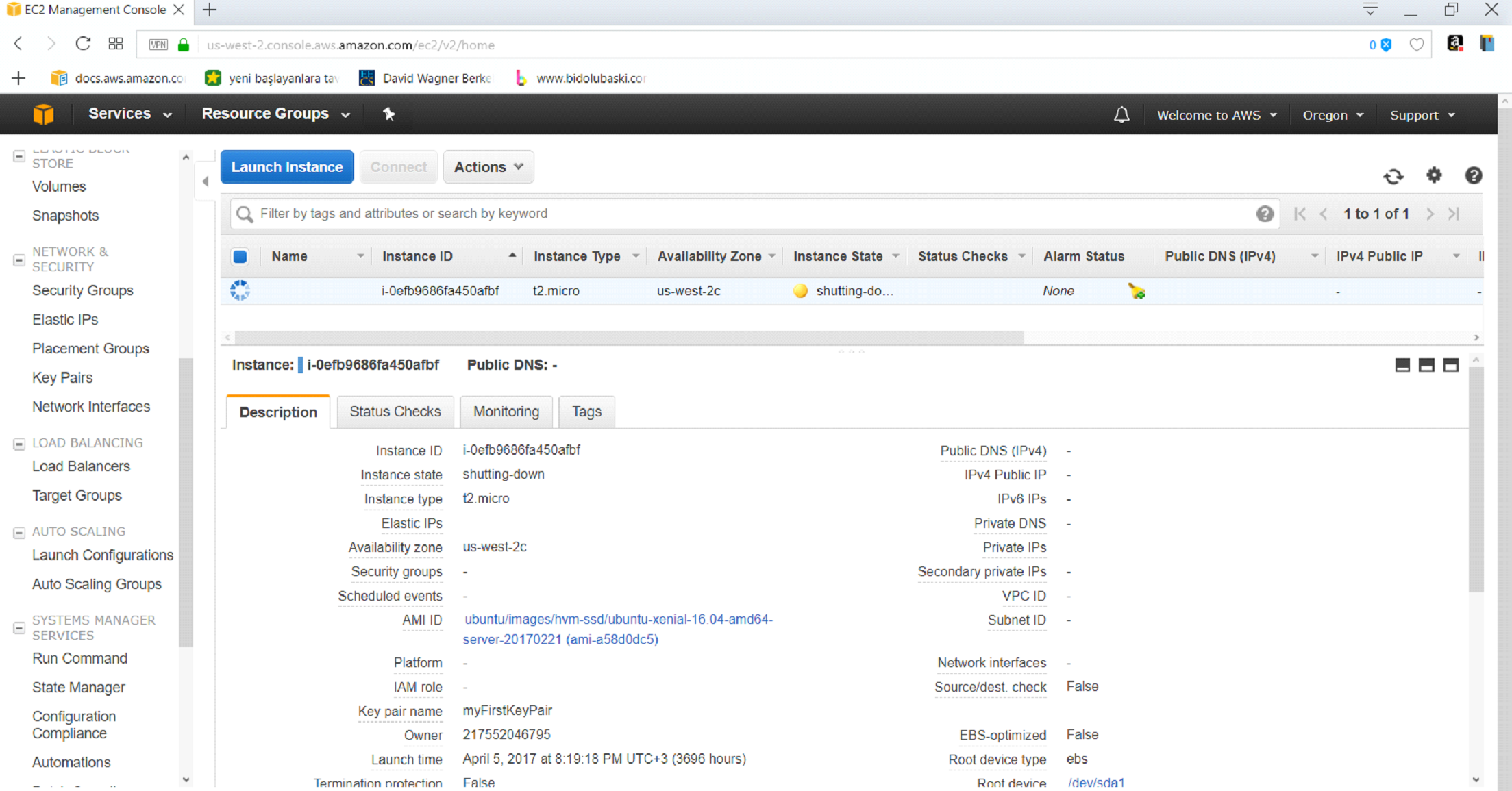
Task: Set details pane to half-height layout
Action: (x=1426, y=365)
